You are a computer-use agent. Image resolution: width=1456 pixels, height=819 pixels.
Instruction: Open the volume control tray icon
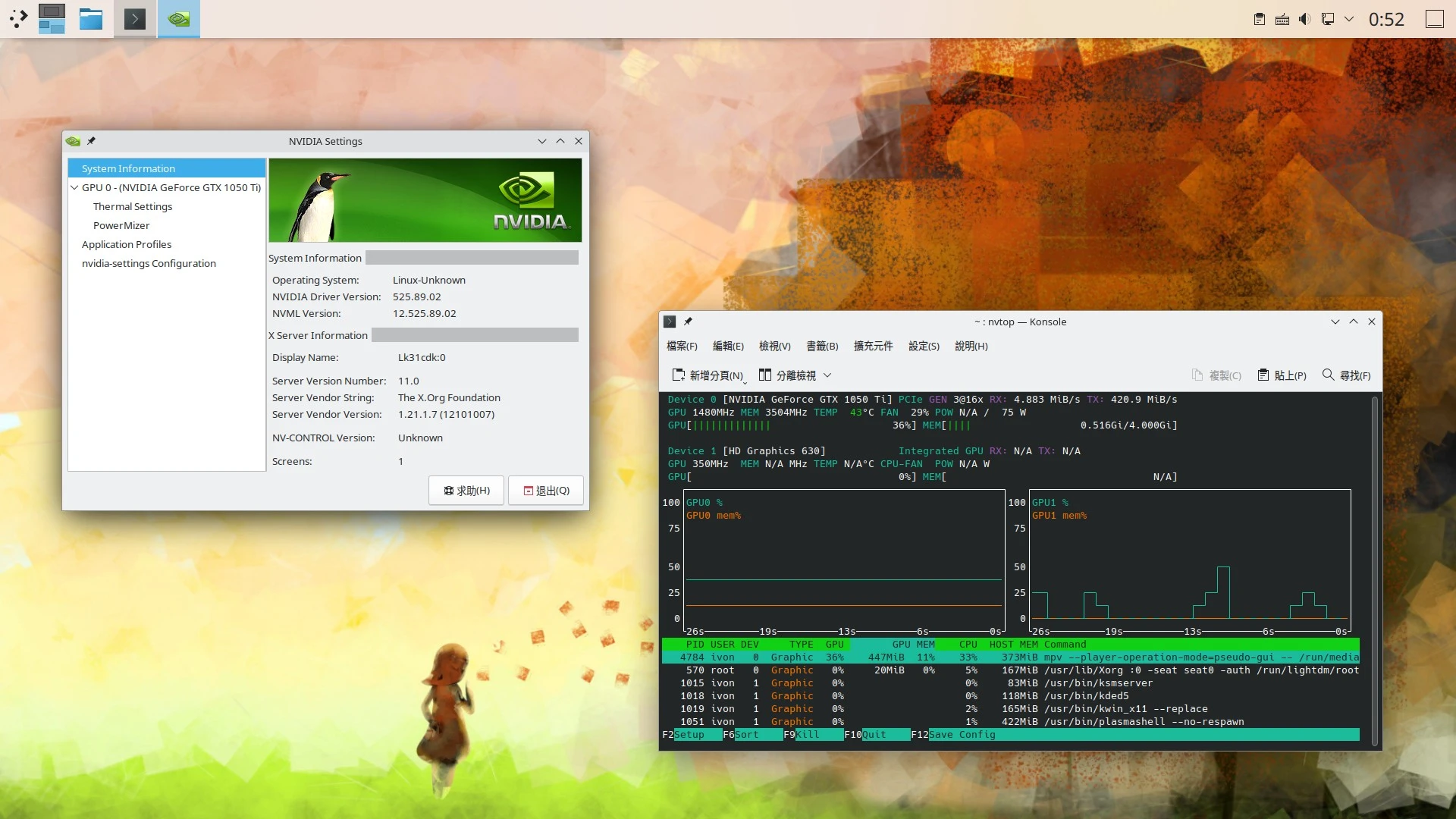(1304, 19)
